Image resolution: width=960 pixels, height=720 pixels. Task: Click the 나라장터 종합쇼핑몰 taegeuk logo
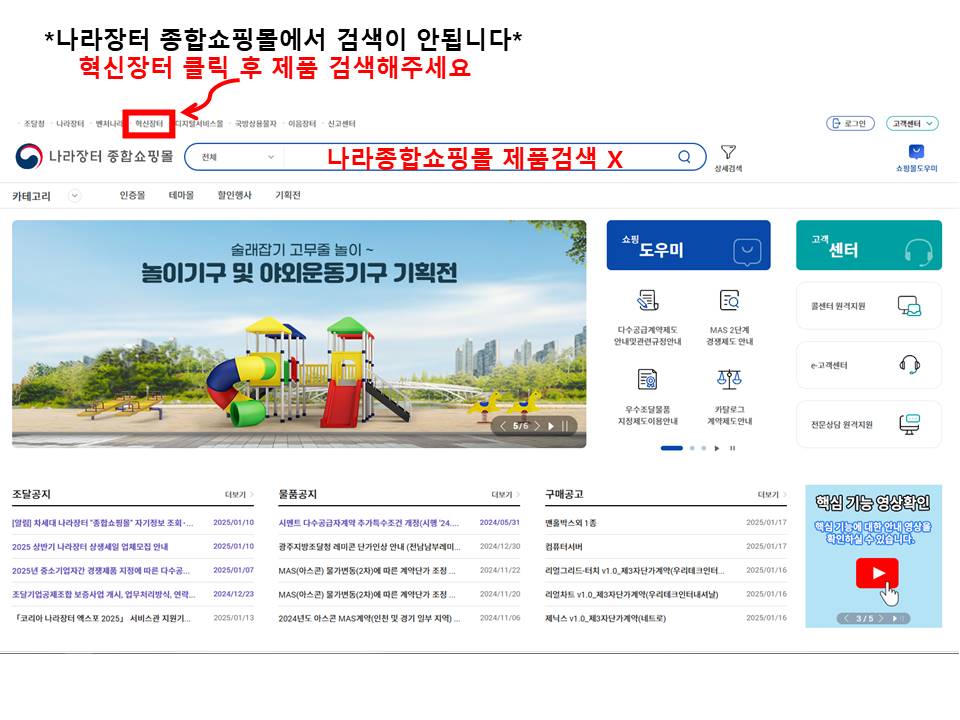click(x=29, y=157)
